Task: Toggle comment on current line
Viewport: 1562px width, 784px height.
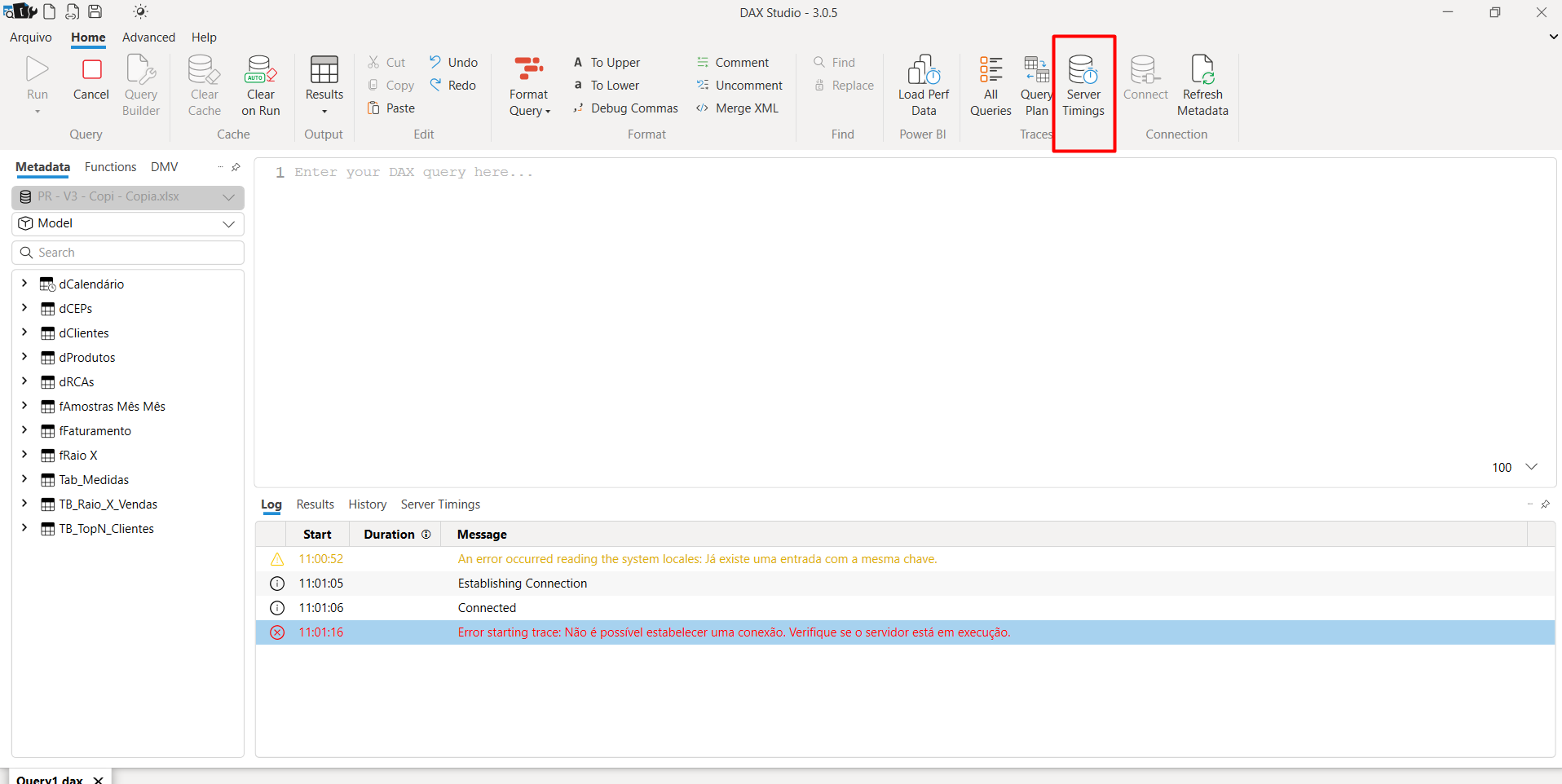Action: coord(733,62)
